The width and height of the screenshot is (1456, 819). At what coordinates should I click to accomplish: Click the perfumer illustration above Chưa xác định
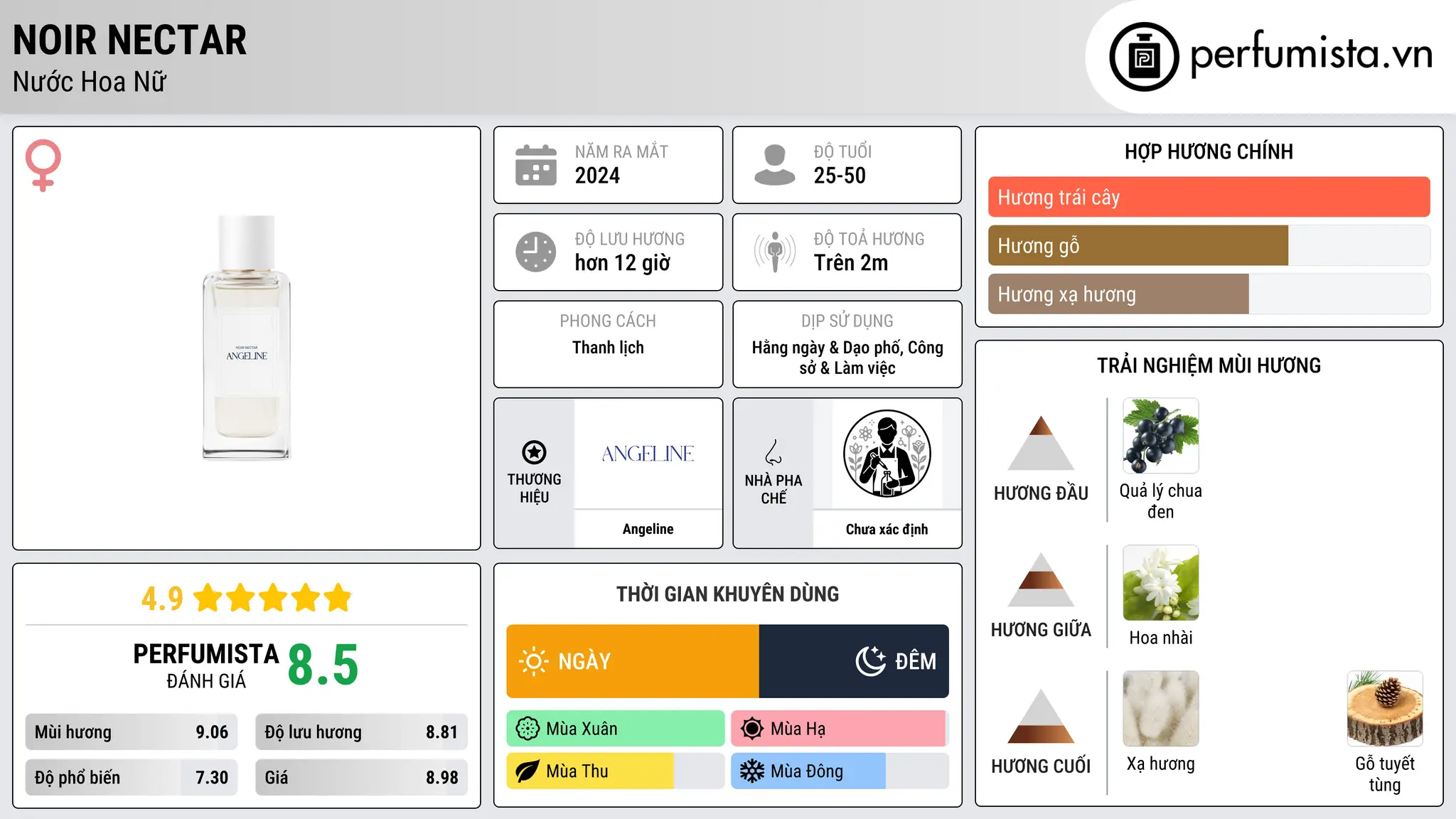pyautogui.click(x=887, y=454)
